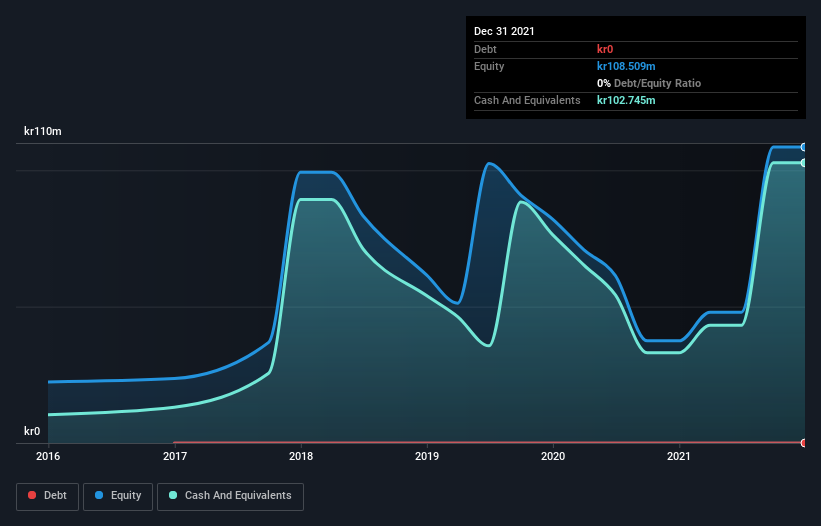
Task: Click the 0% Debt/Equity Ratio text
Action: click(x=649, y=83)
